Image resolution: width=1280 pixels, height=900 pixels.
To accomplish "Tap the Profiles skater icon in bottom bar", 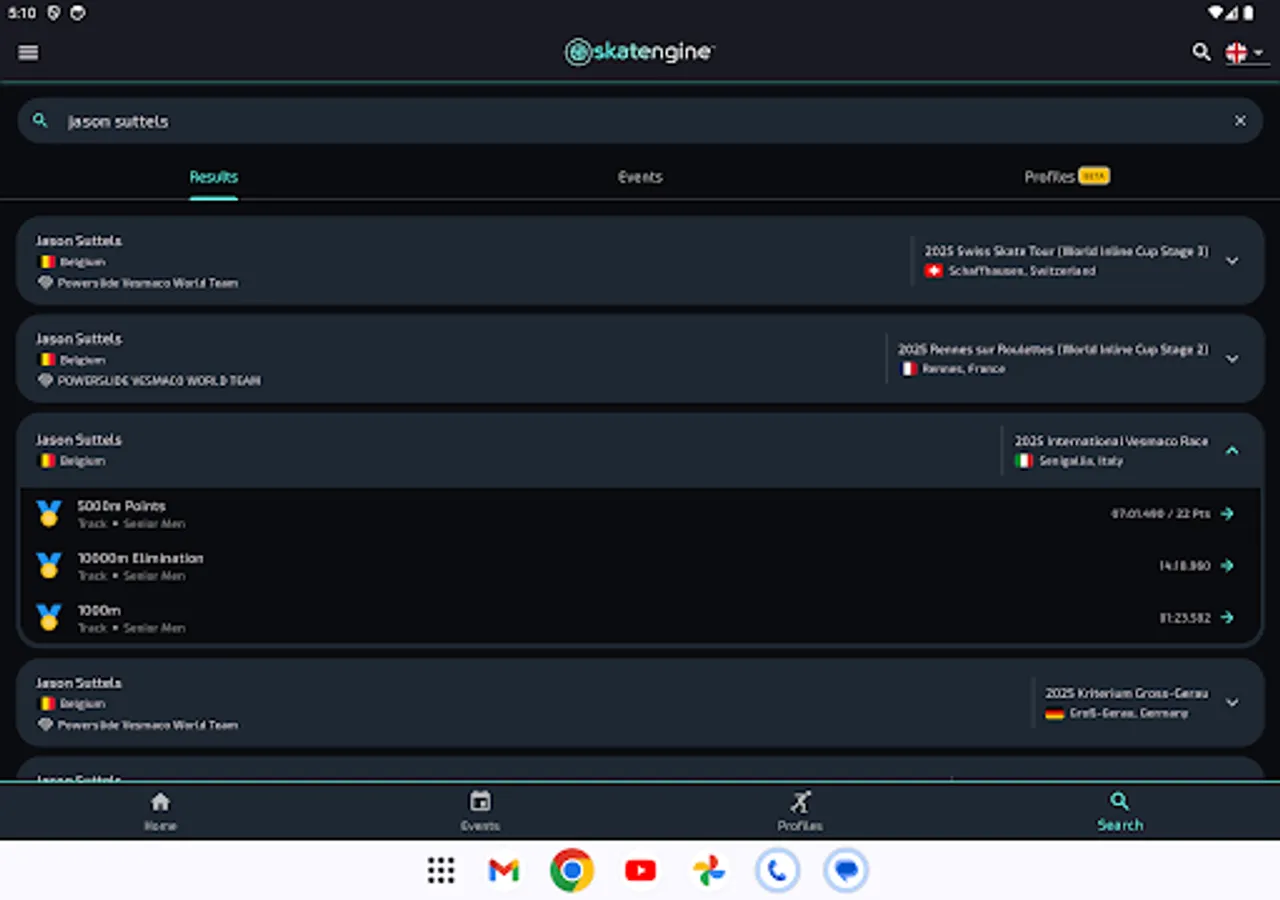I will 799,801.
